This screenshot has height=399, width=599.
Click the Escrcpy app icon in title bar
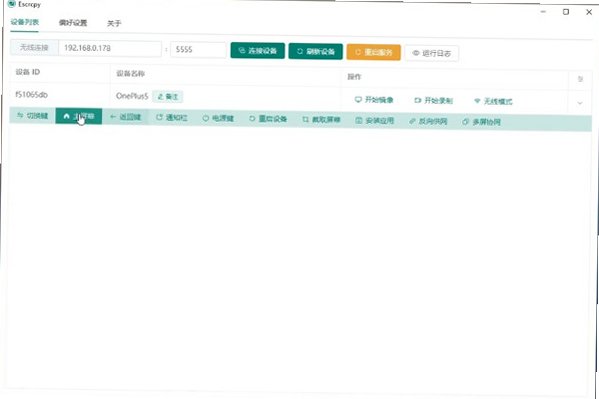(11, 3)
